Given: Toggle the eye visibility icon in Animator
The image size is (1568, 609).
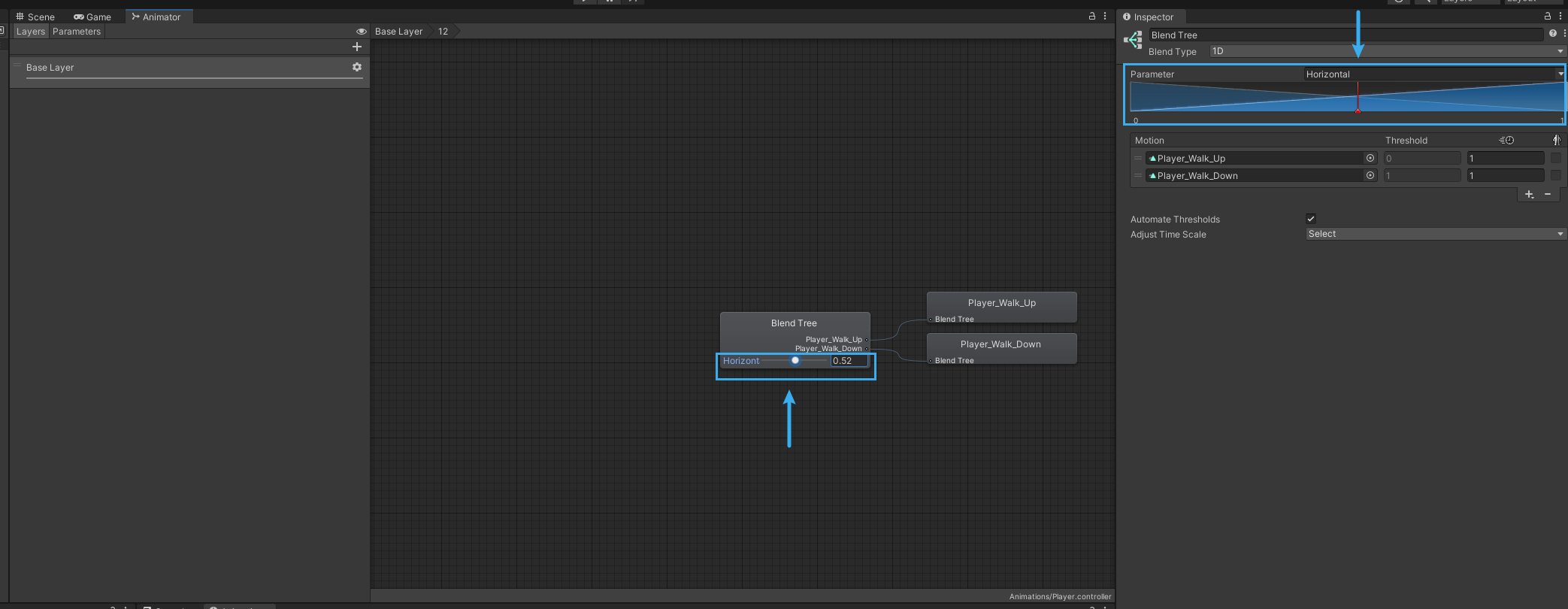Looking at the screenshot, I should pos(361,32).
